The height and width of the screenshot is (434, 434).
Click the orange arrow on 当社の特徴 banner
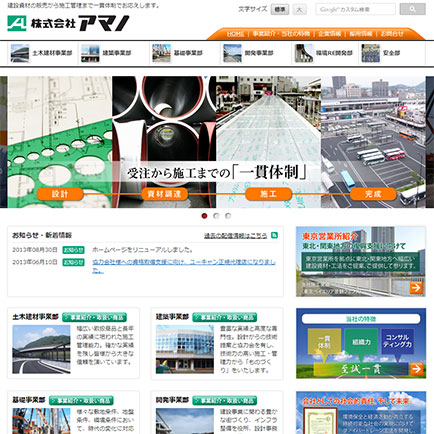[x=416, y=369]
